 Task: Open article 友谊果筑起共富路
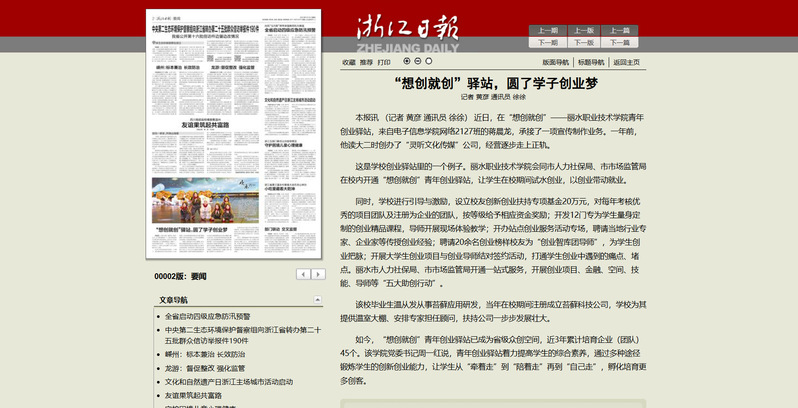pyautogui.click(x=193, y=395)
